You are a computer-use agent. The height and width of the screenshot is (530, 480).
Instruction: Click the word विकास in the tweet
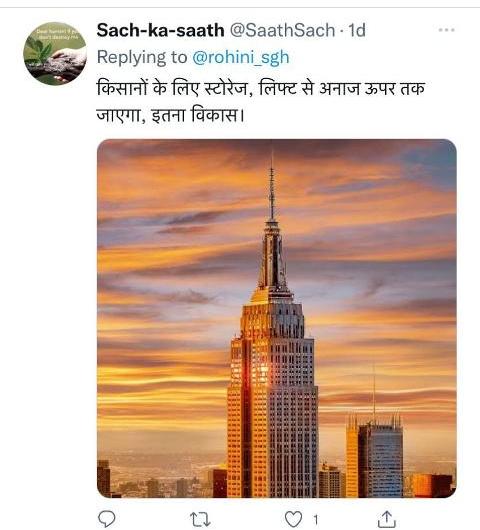point(214,115)
